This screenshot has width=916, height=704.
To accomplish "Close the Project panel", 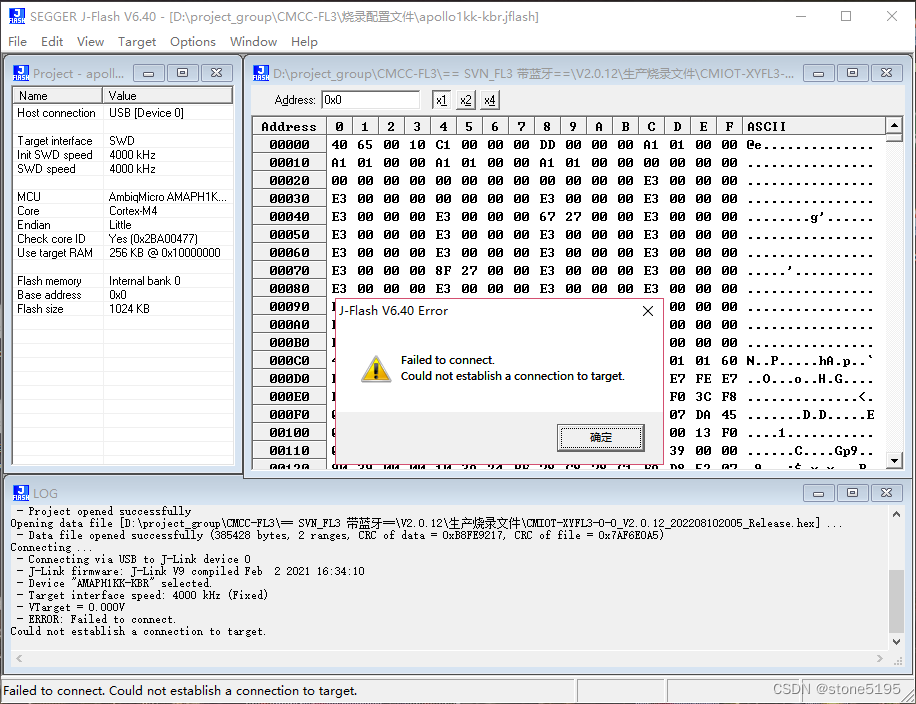I will click(217, 73).
